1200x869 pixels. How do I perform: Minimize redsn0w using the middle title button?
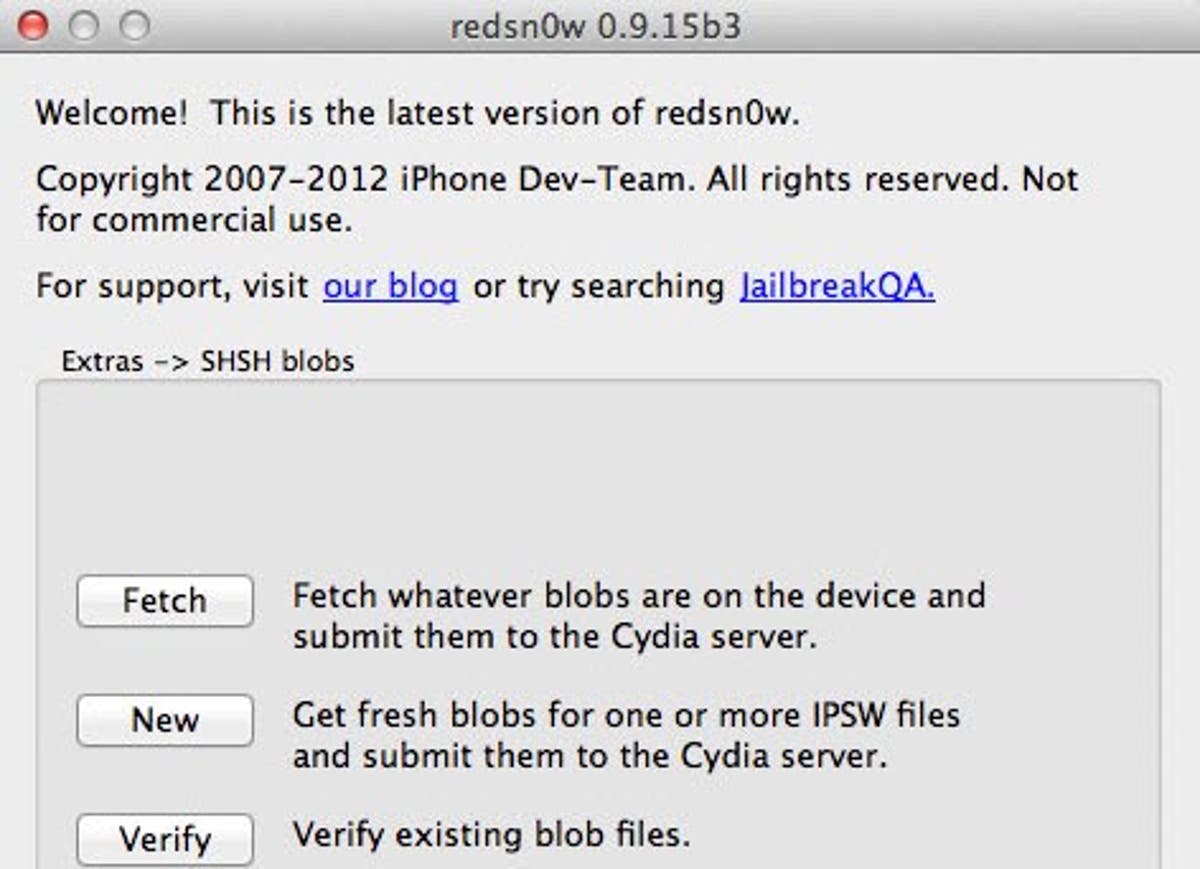coord(84,26)
